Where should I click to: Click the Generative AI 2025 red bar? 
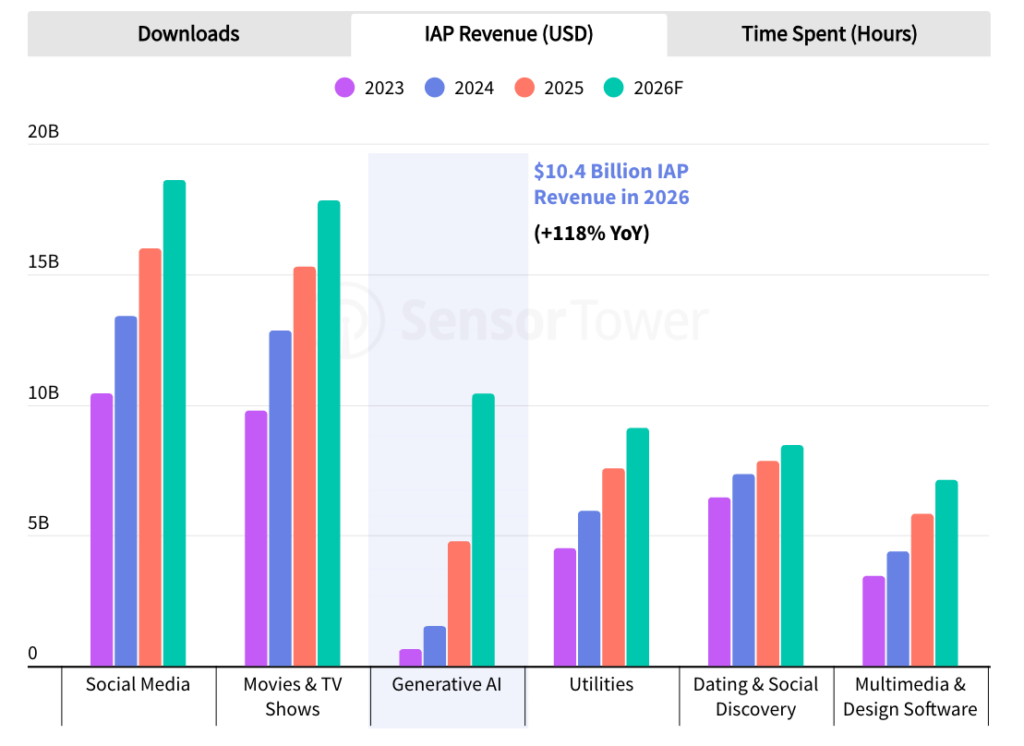(459, 604)
